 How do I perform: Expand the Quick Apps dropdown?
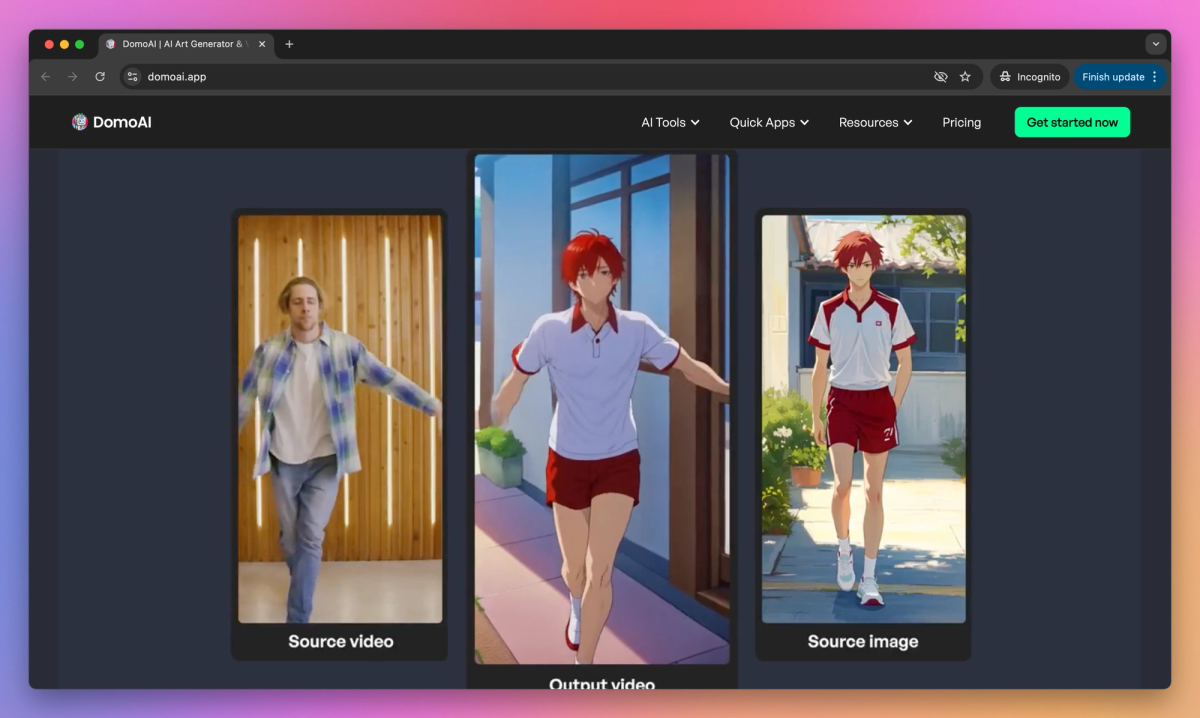(769, 122)
